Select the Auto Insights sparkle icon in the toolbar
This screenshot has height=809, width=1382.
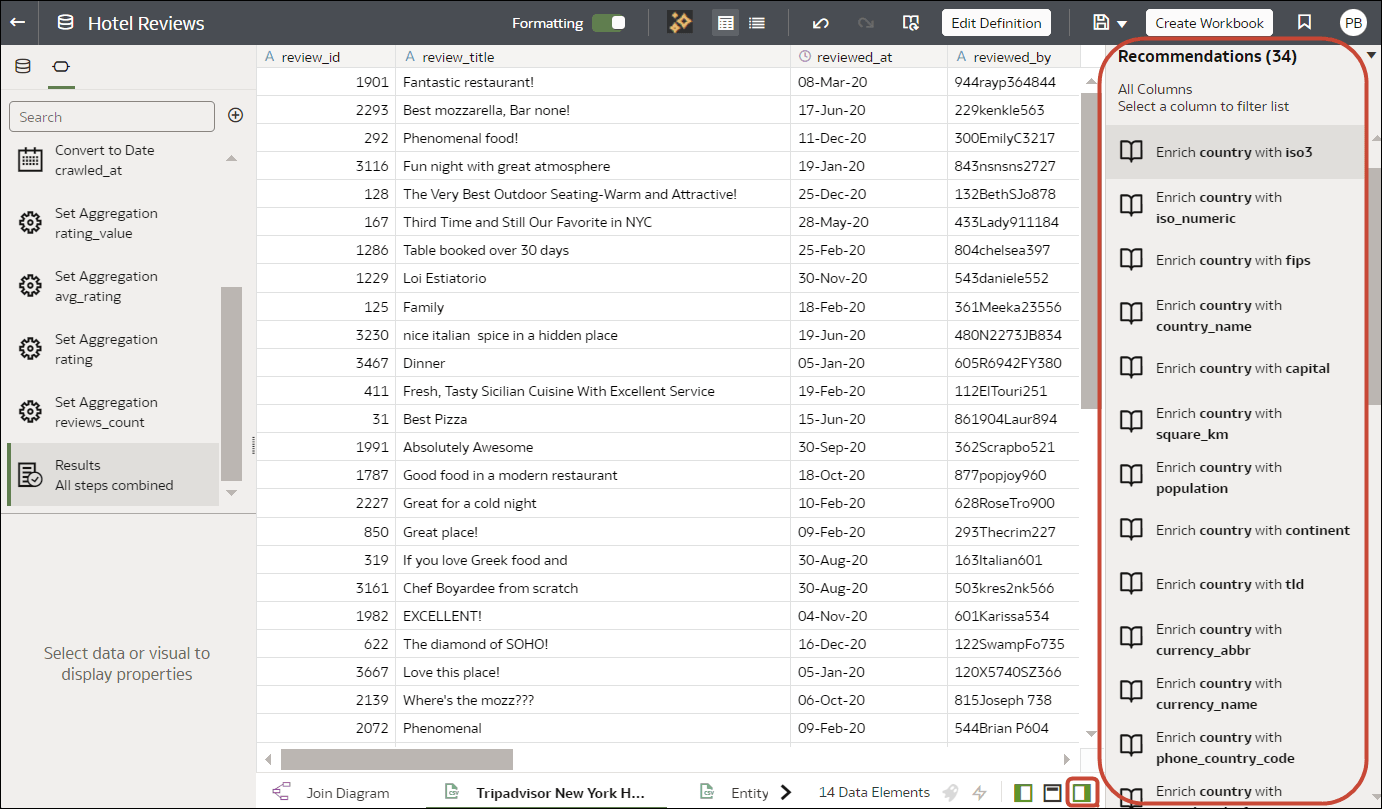[680, 22]
